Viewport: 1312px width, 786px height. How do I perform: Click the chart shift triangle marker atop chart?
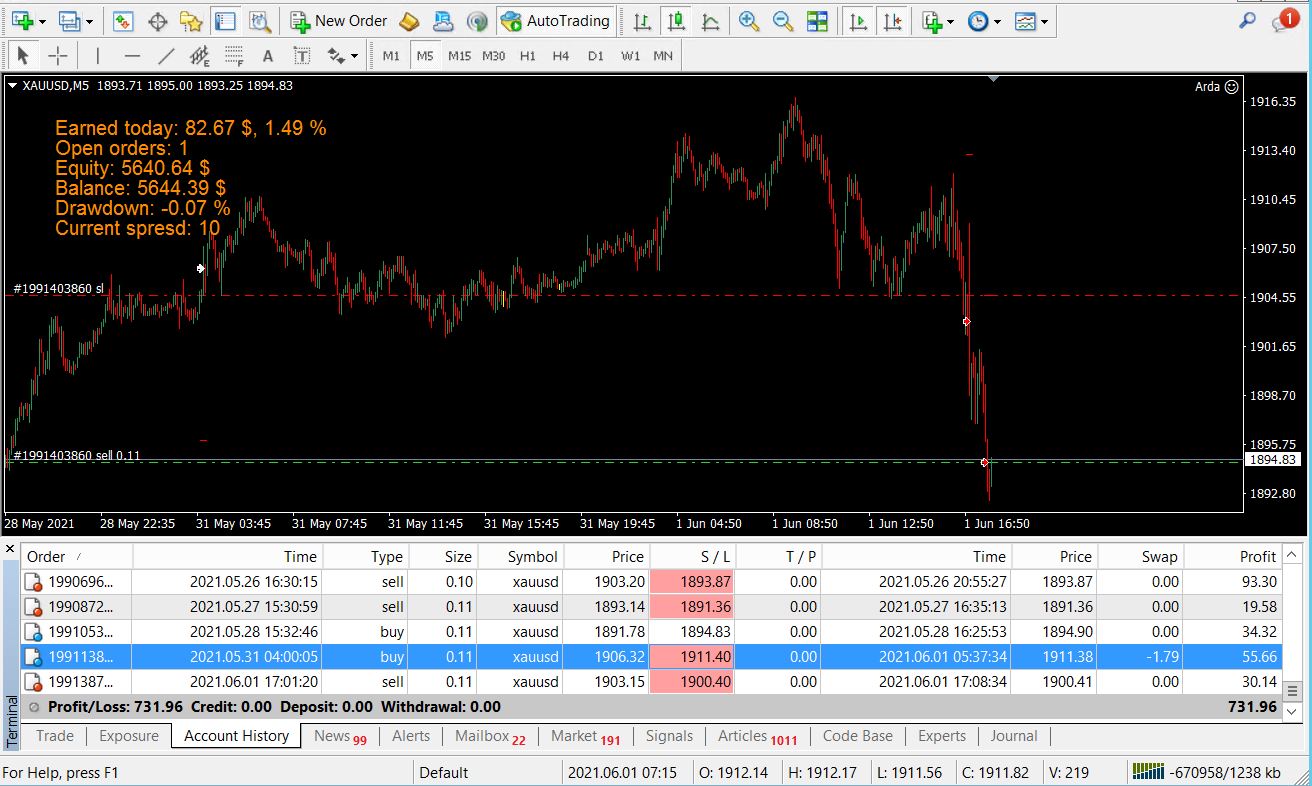(x=993, y=79)
